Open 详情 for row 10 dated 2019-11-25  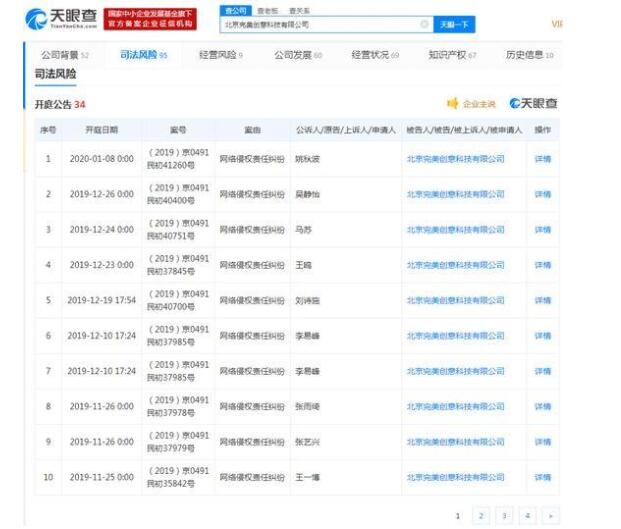tap(543, 477)
